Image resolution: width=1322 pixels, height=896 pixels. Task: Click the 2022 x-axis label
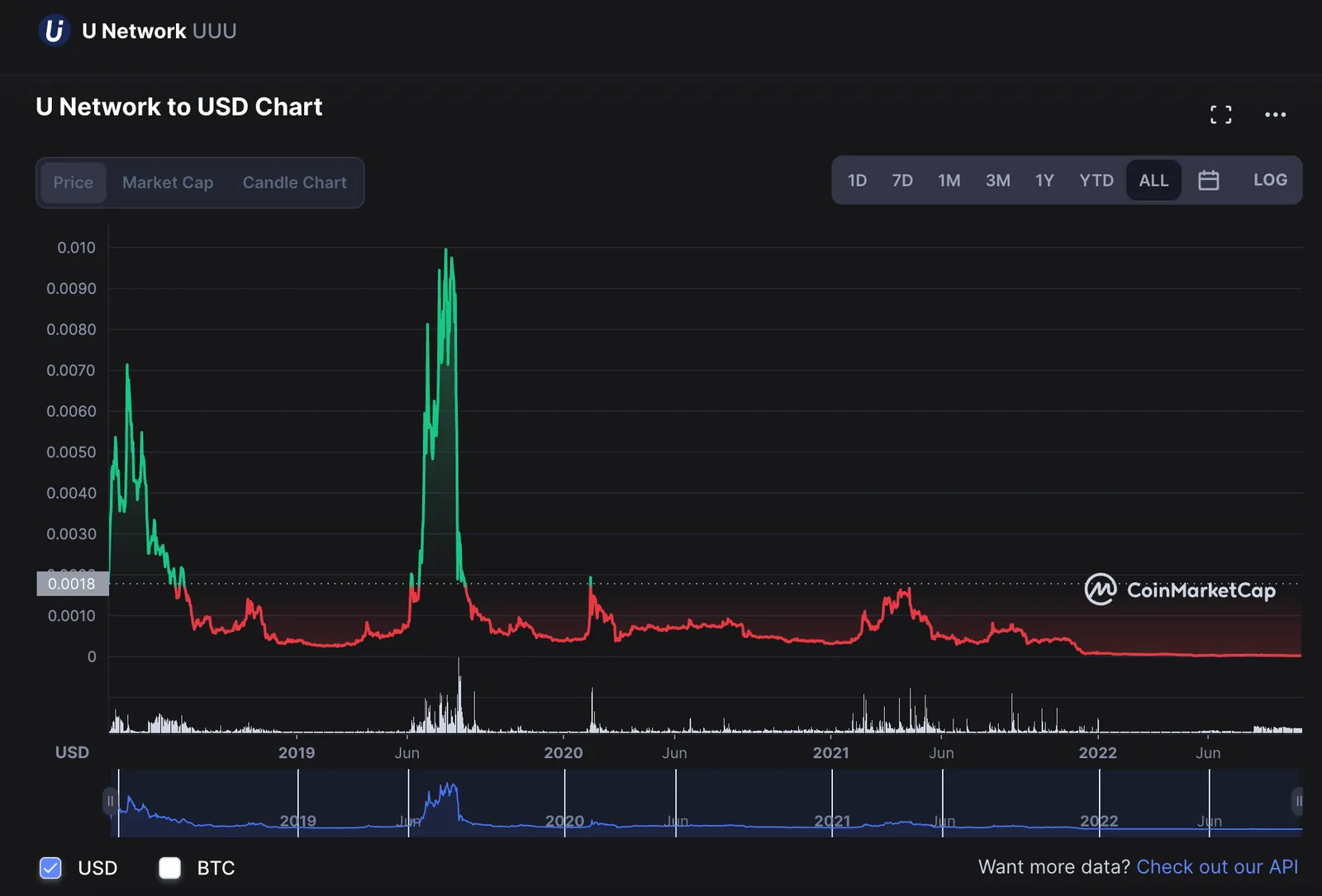point(1098,753)
